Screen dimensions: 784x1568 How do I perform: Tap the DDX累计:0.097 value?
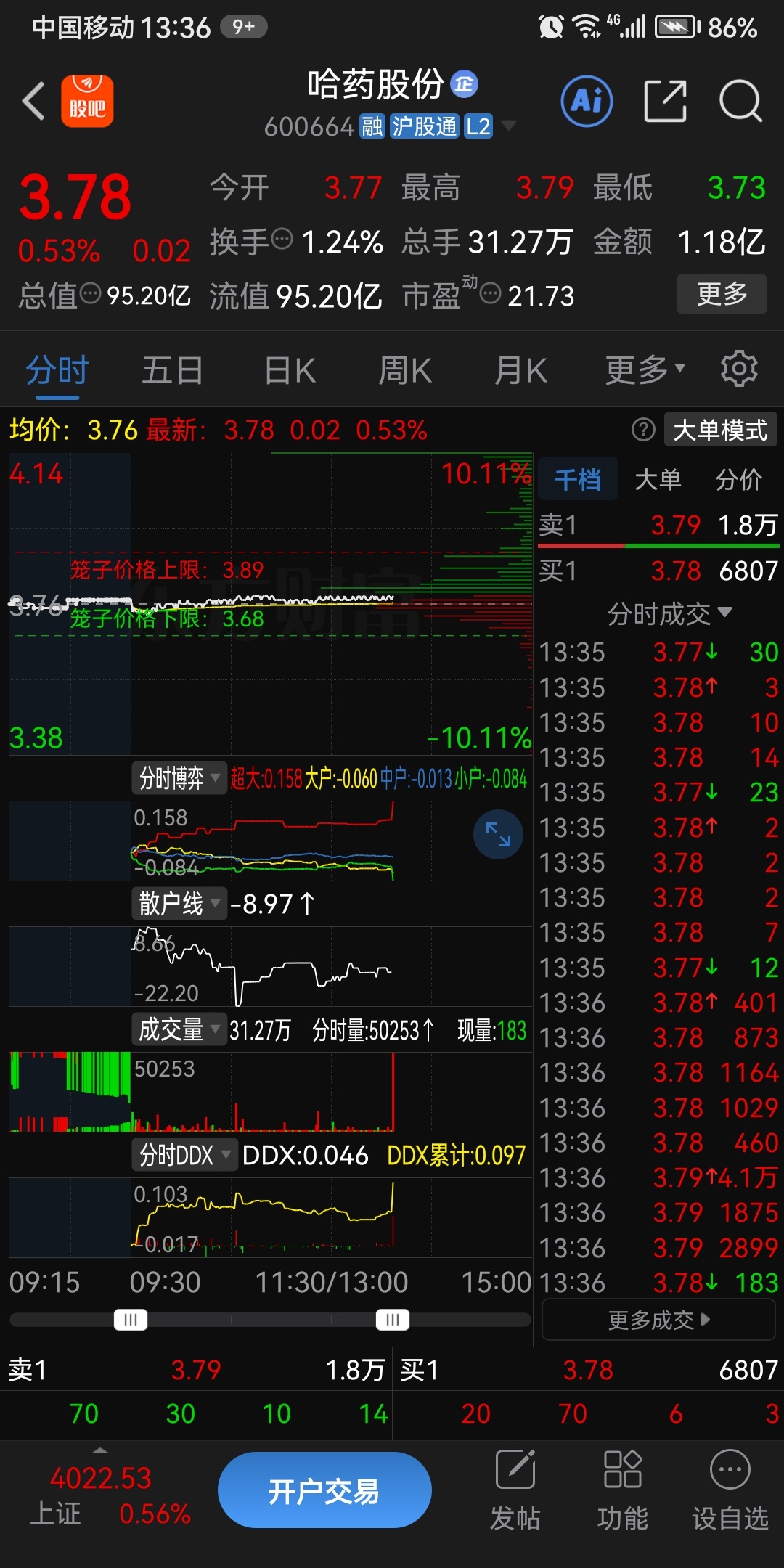tap(456, 1155)
